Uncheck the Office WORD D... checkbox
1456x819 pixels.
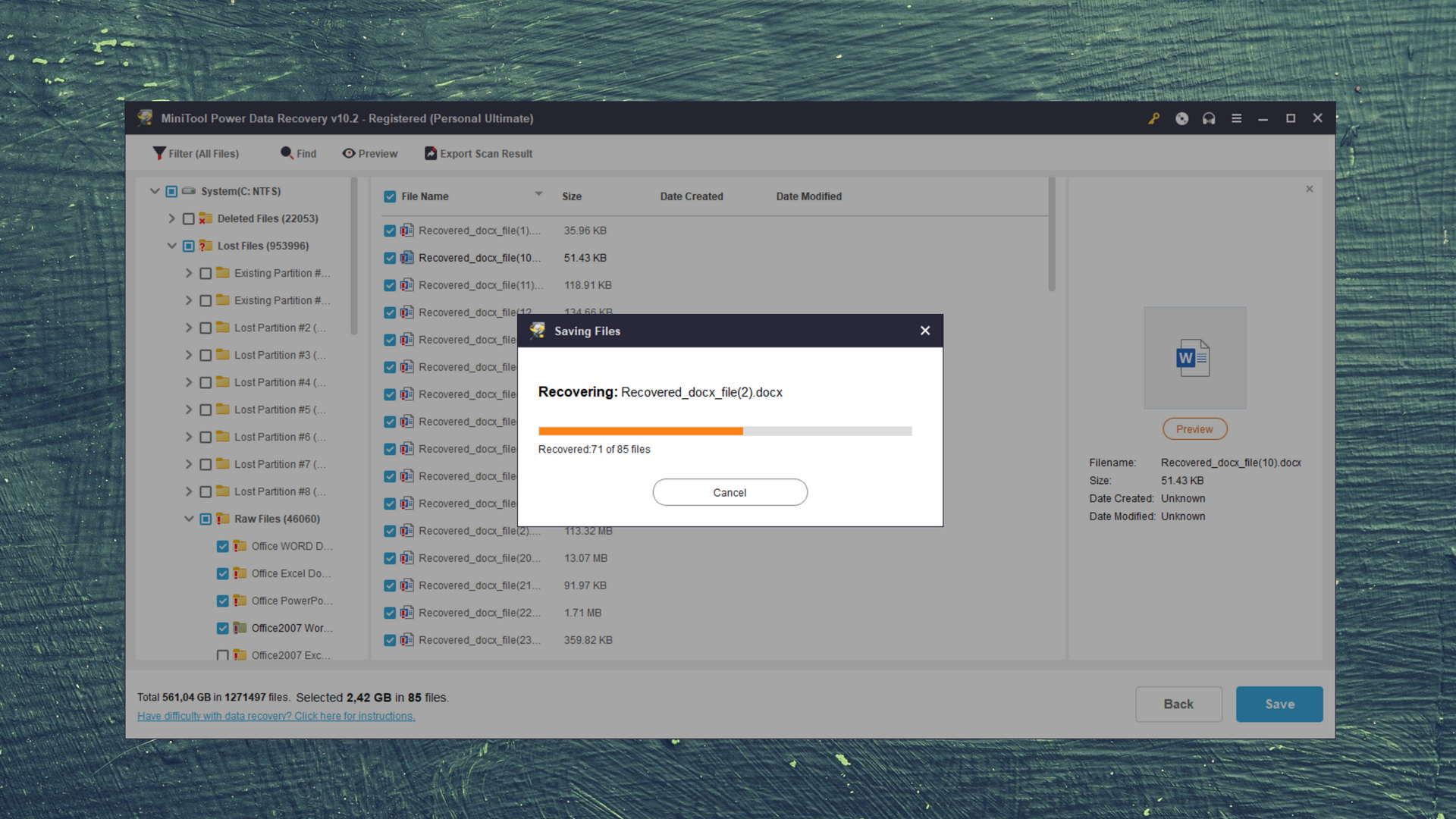click(x=222, y=546)
